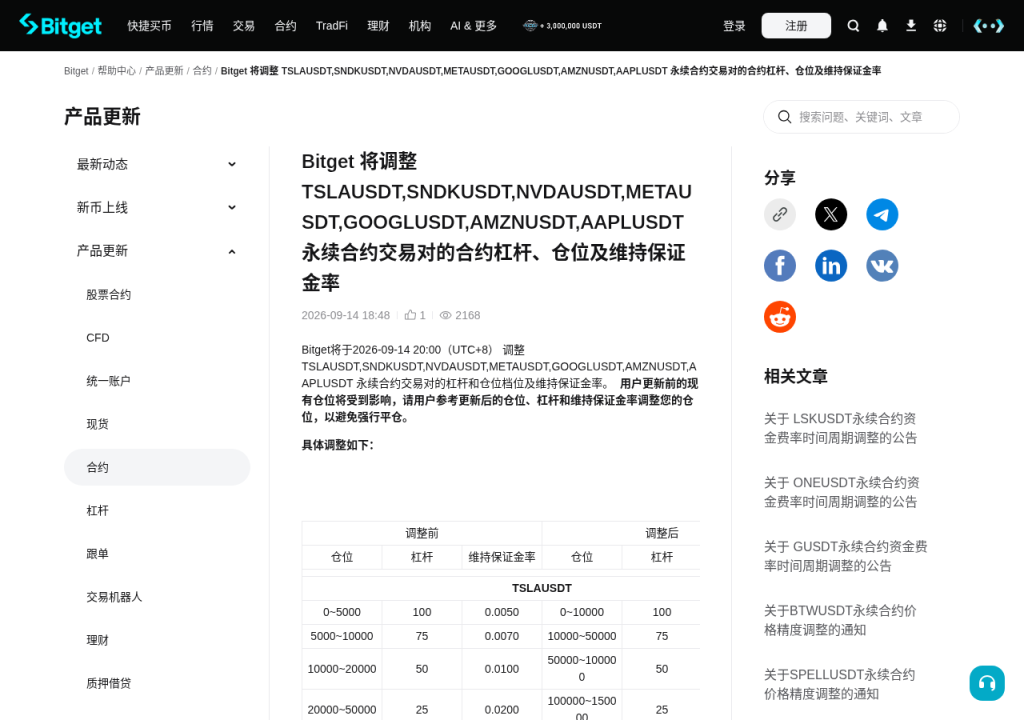The height and width of the screenshot is (720, 1024).
Task: Go to 合约 breadcrumb link
Action: [202, 71]
